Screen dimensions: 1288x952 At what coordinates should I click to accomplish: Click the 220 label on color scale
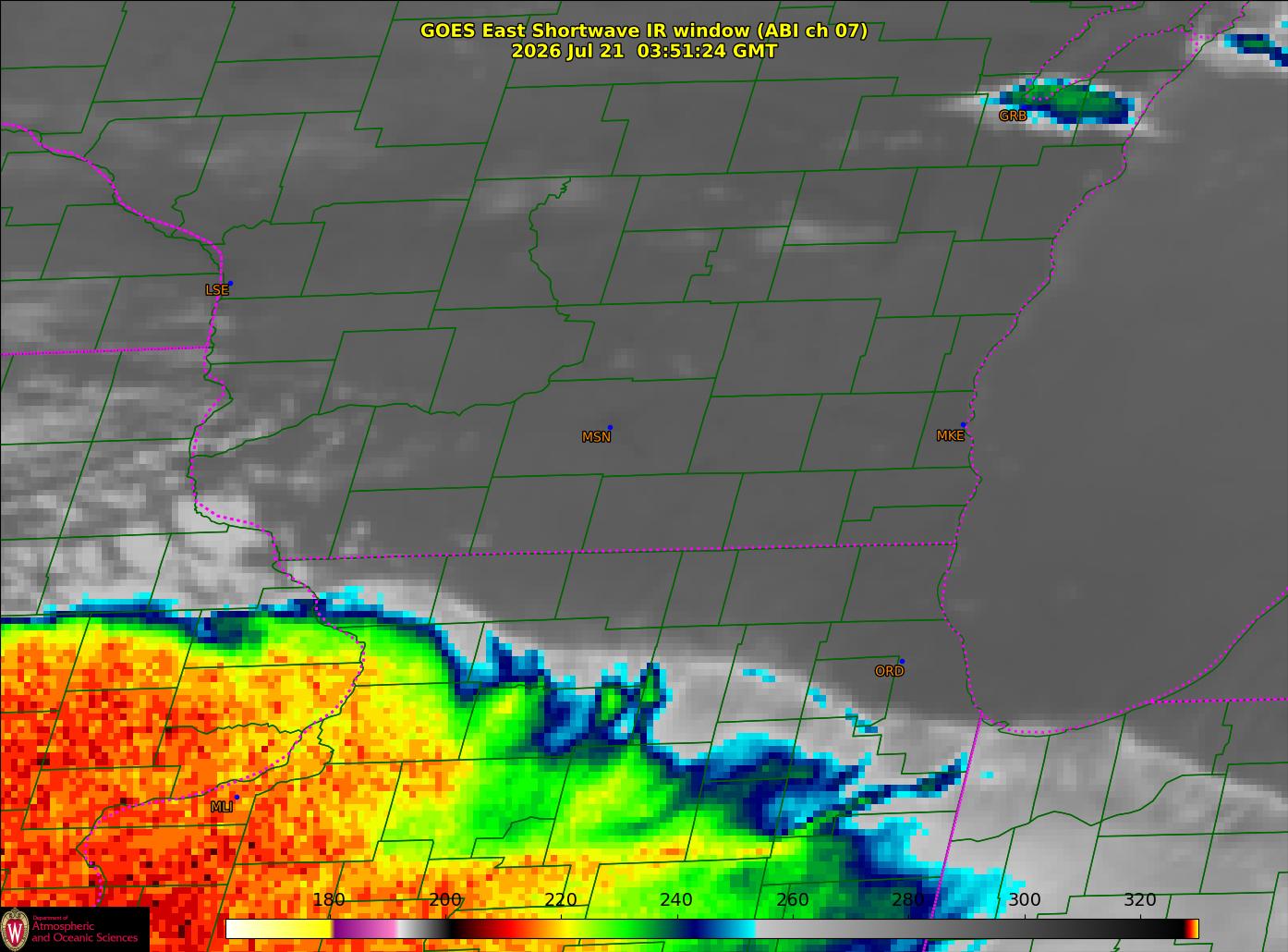[561, 899]
